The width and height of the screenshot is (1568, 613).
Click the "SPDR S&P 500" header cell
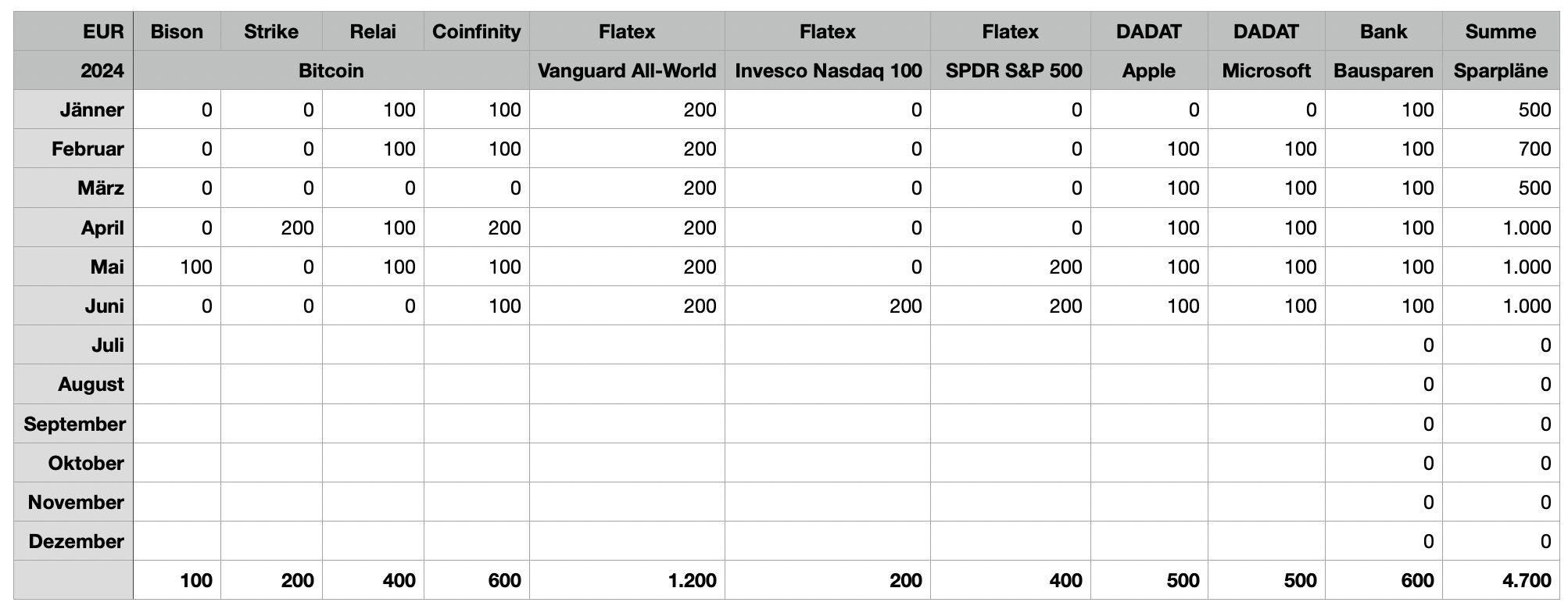click(x=1013, y=70)
